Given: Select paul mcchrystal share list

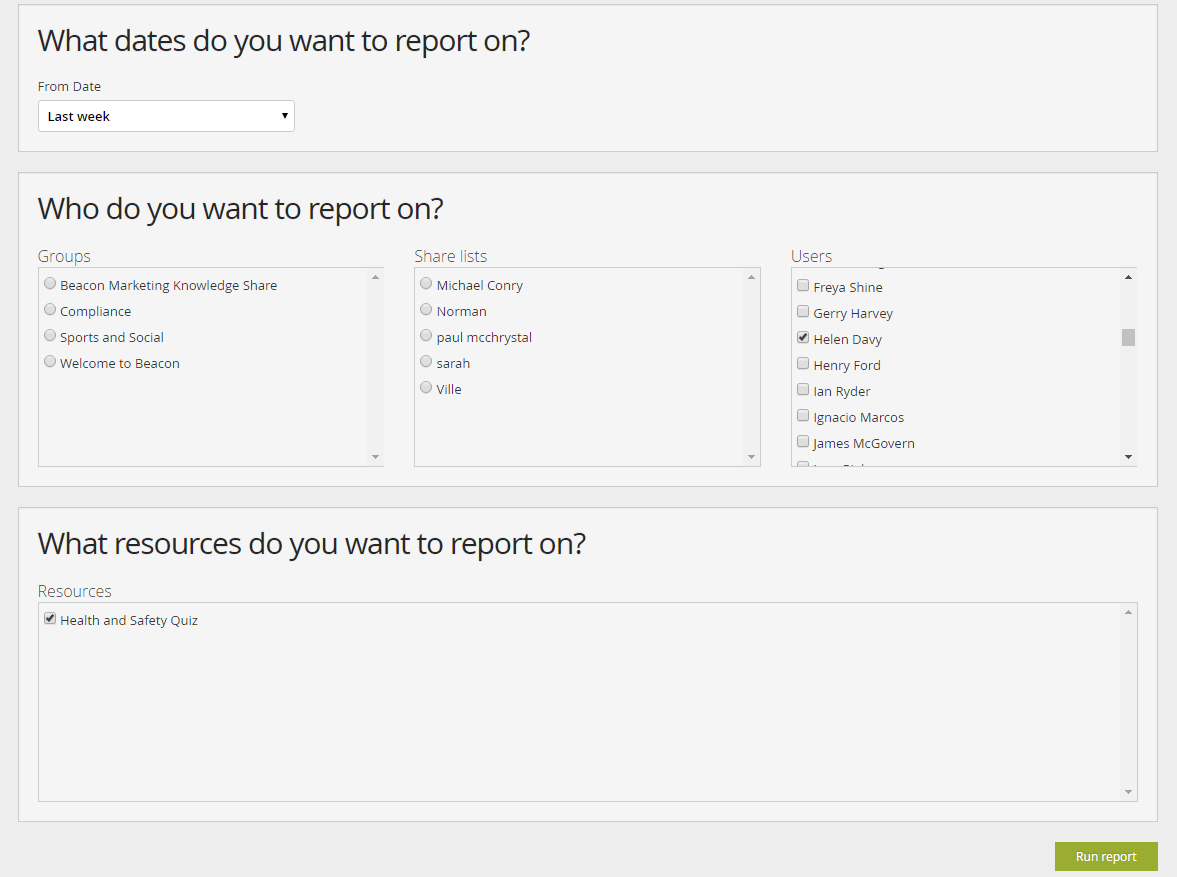Looking at the screenshot, I should (x=427, y=336).
